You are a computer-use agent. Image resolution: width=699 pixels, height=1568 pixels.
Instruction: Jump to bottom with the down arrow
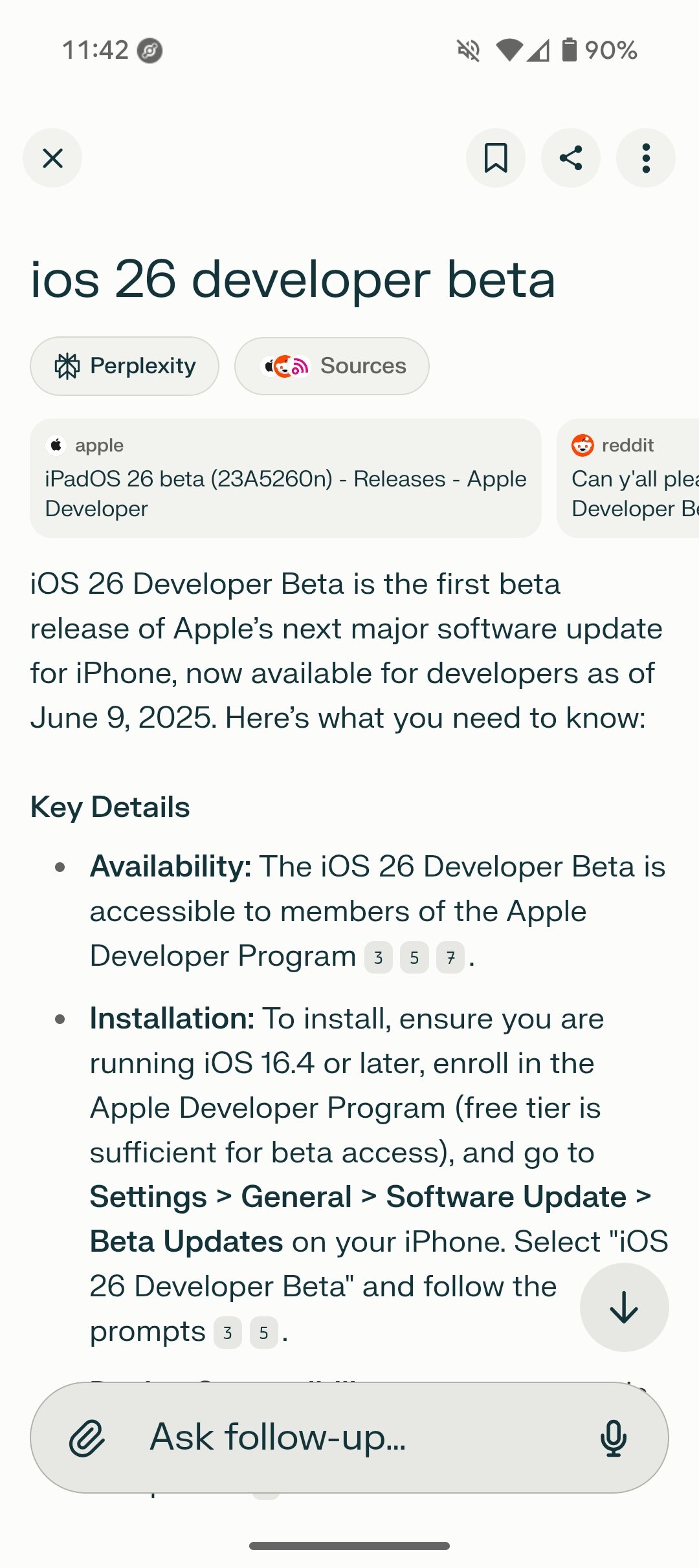624,1307
